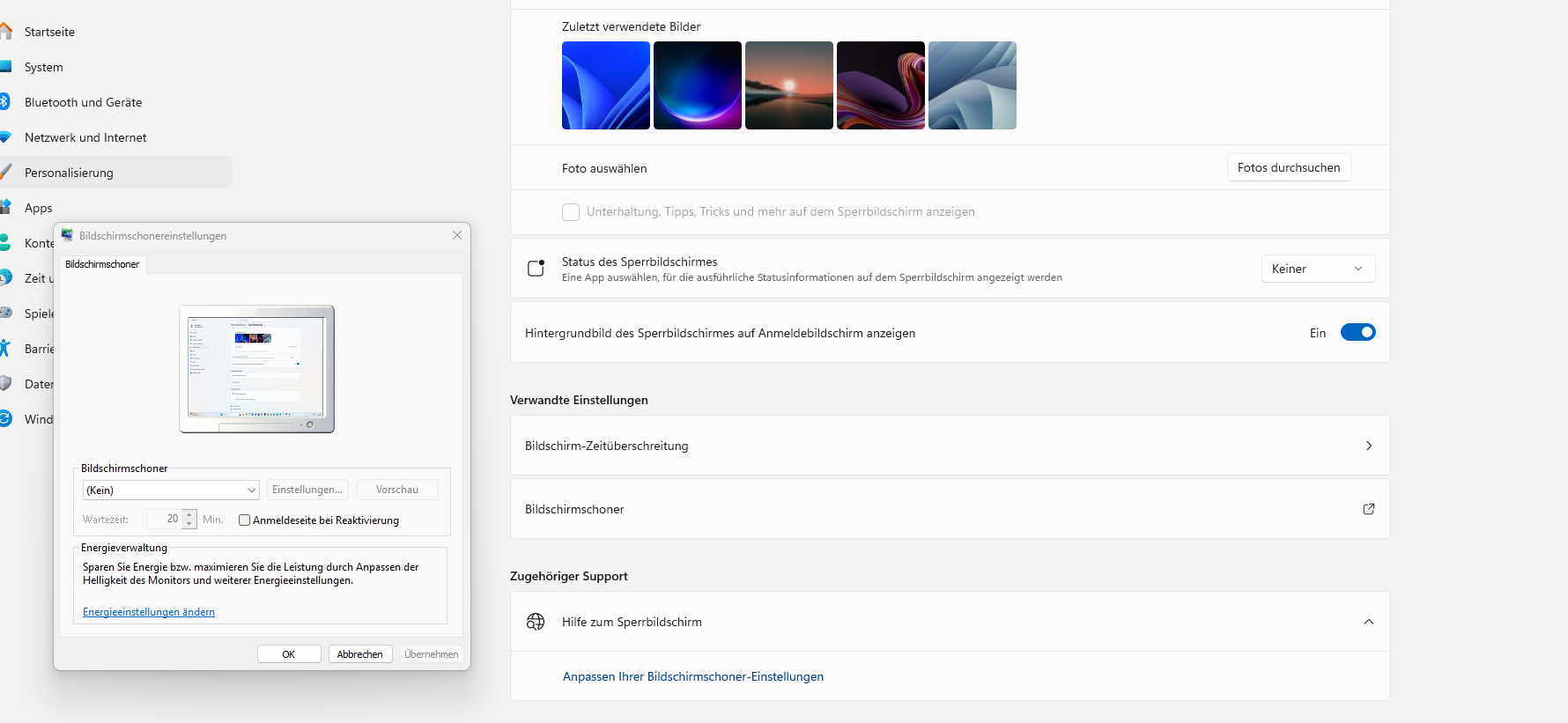Select the Personalisierung category
This screenshot has height=723, width=1568.
coord(69,173)
